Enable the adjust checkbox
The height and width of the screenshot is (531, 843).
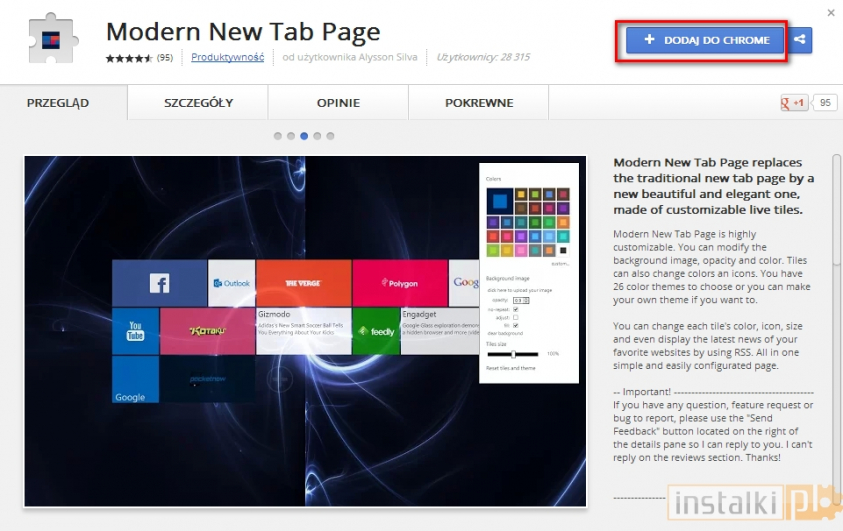[516, 317]
